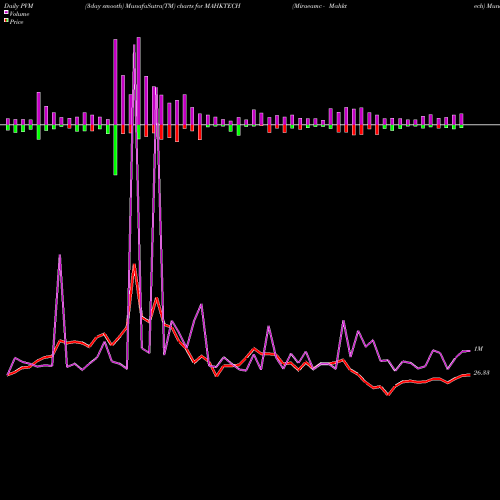
Task: Click the 1M volume line end label
Action: pos(478,349)
